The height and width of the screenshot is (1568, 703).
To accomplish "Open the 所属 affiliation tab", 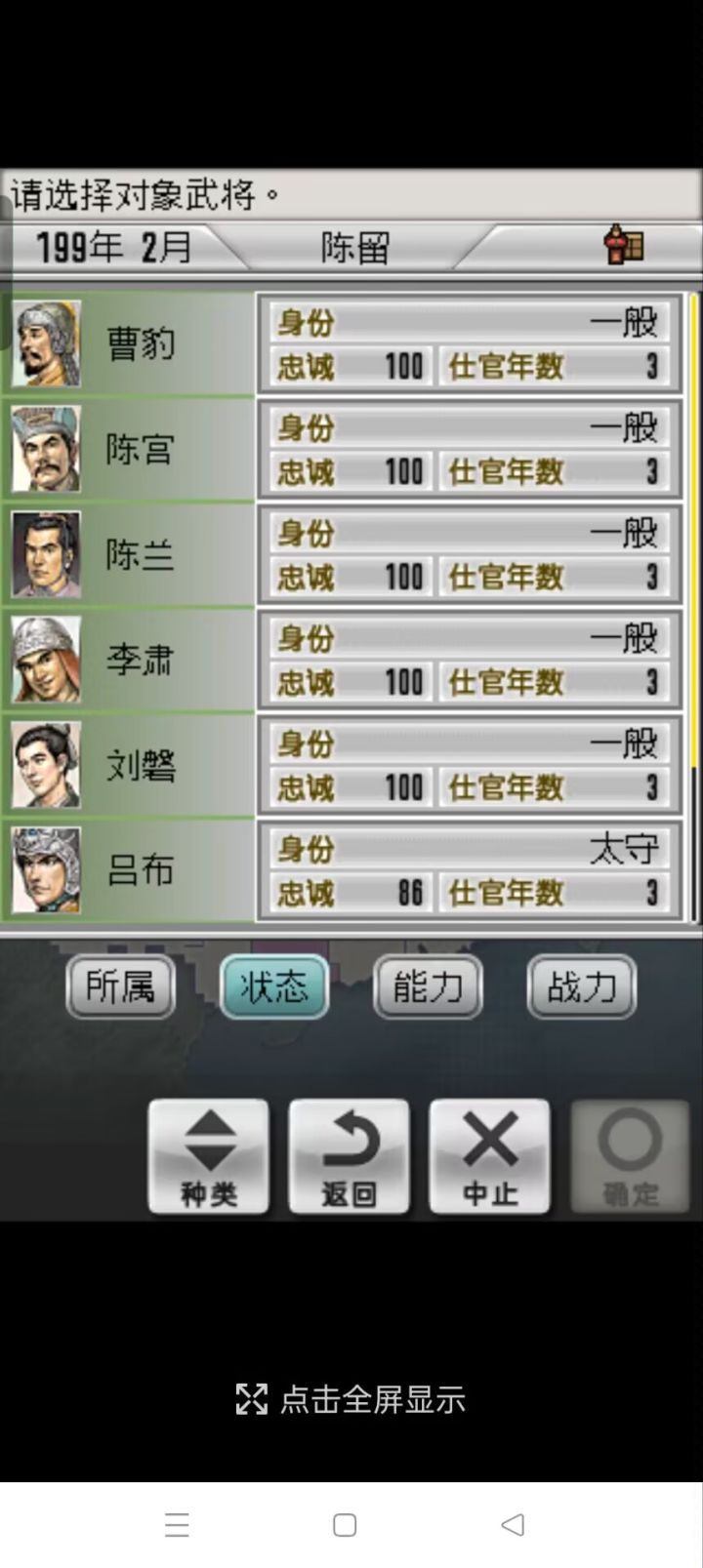I will (120, 986).
